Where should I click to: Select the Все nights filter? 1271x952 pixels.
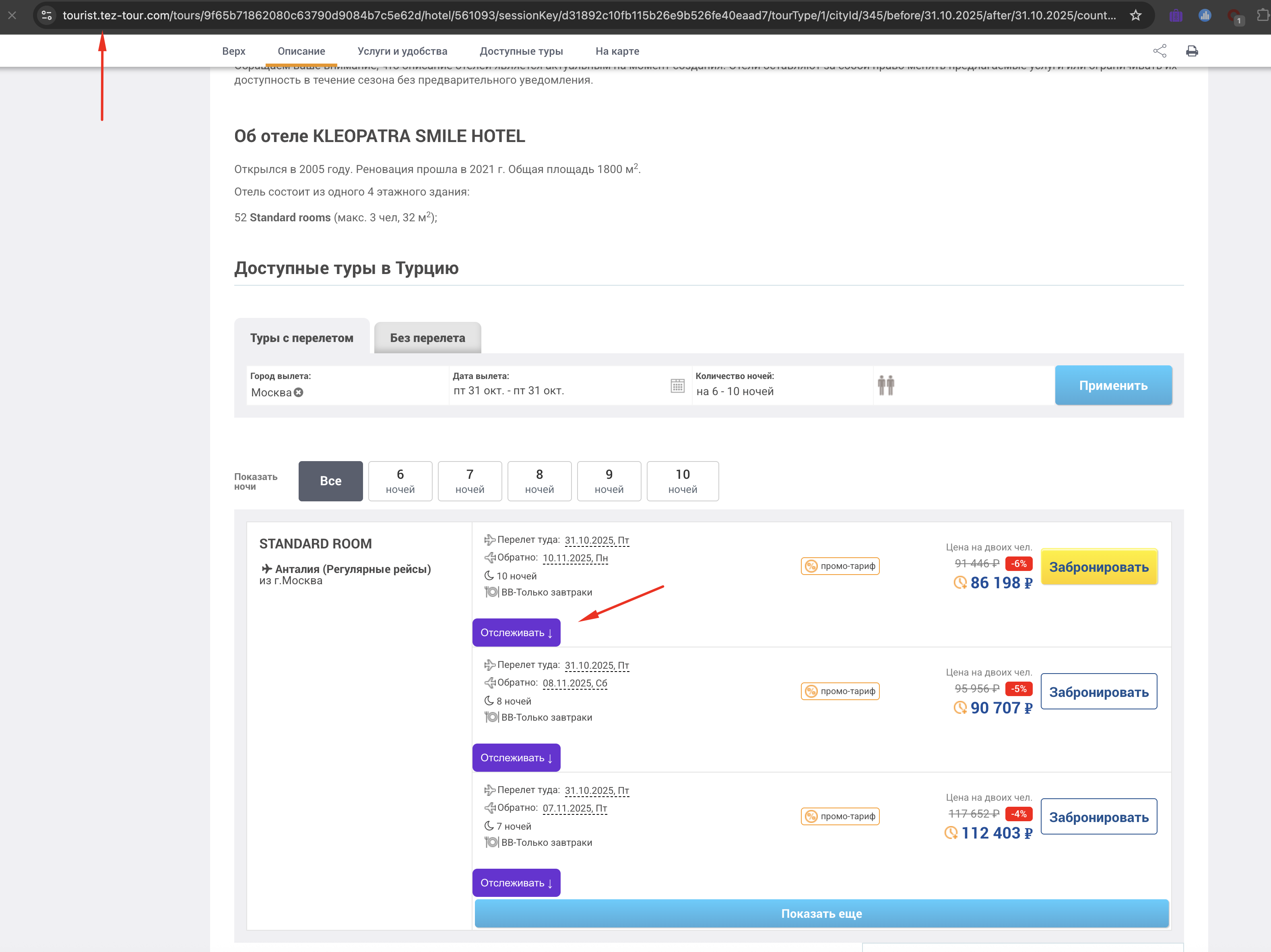coord(330,481)
